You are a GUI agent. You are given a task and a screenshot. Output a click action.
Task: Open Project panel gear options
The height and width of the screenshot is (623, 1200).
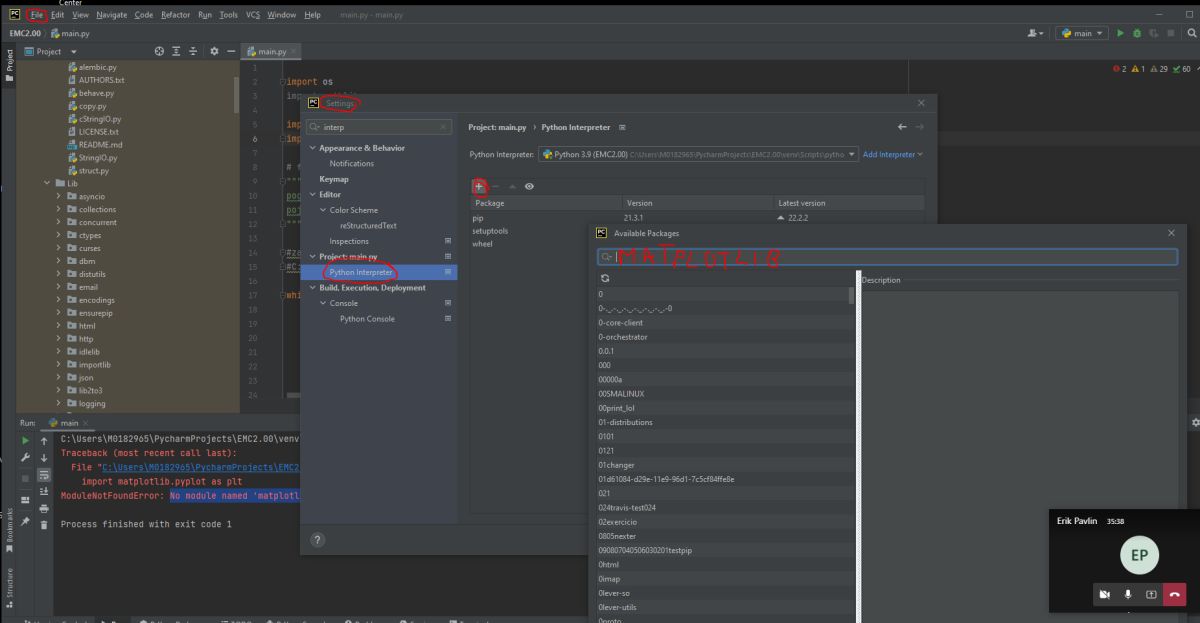pyautogui.click(x=213, y=51)
